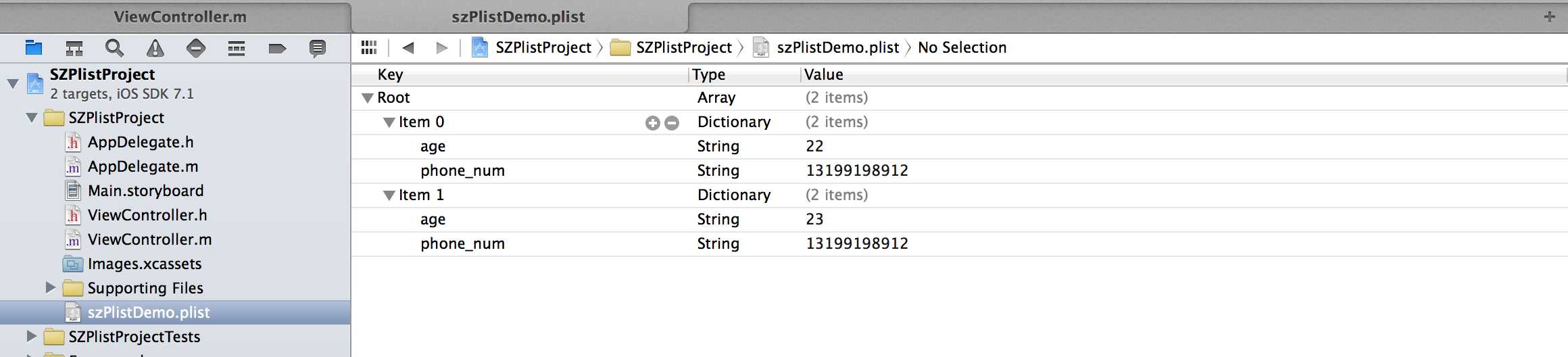Image resolution: width=1568 pixels, height=357 pixels.
Task: Click the Supporting Files folder icon
Action: click(x=73, y=288)
